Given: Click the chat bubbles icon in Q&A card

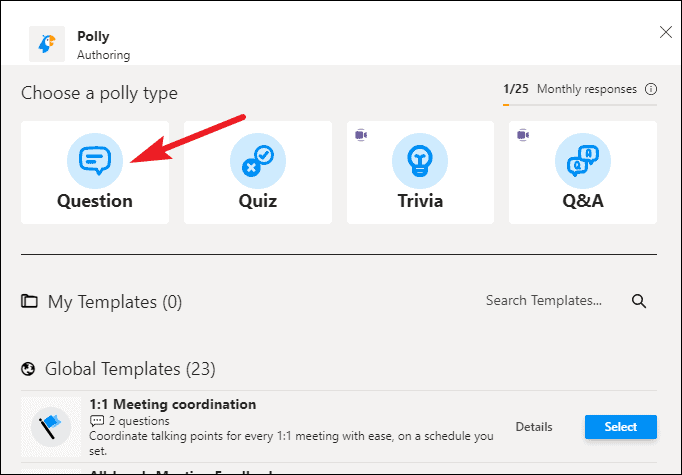Looking at the screenshot, I should point(583,161).
